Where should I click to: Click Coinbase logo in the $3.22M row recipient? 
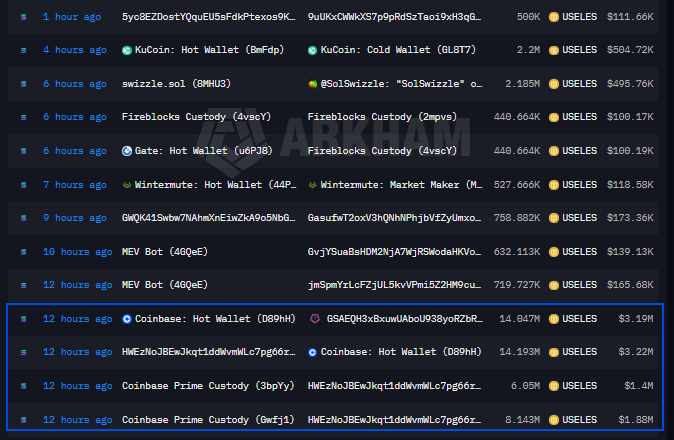[x=312, y=353]
